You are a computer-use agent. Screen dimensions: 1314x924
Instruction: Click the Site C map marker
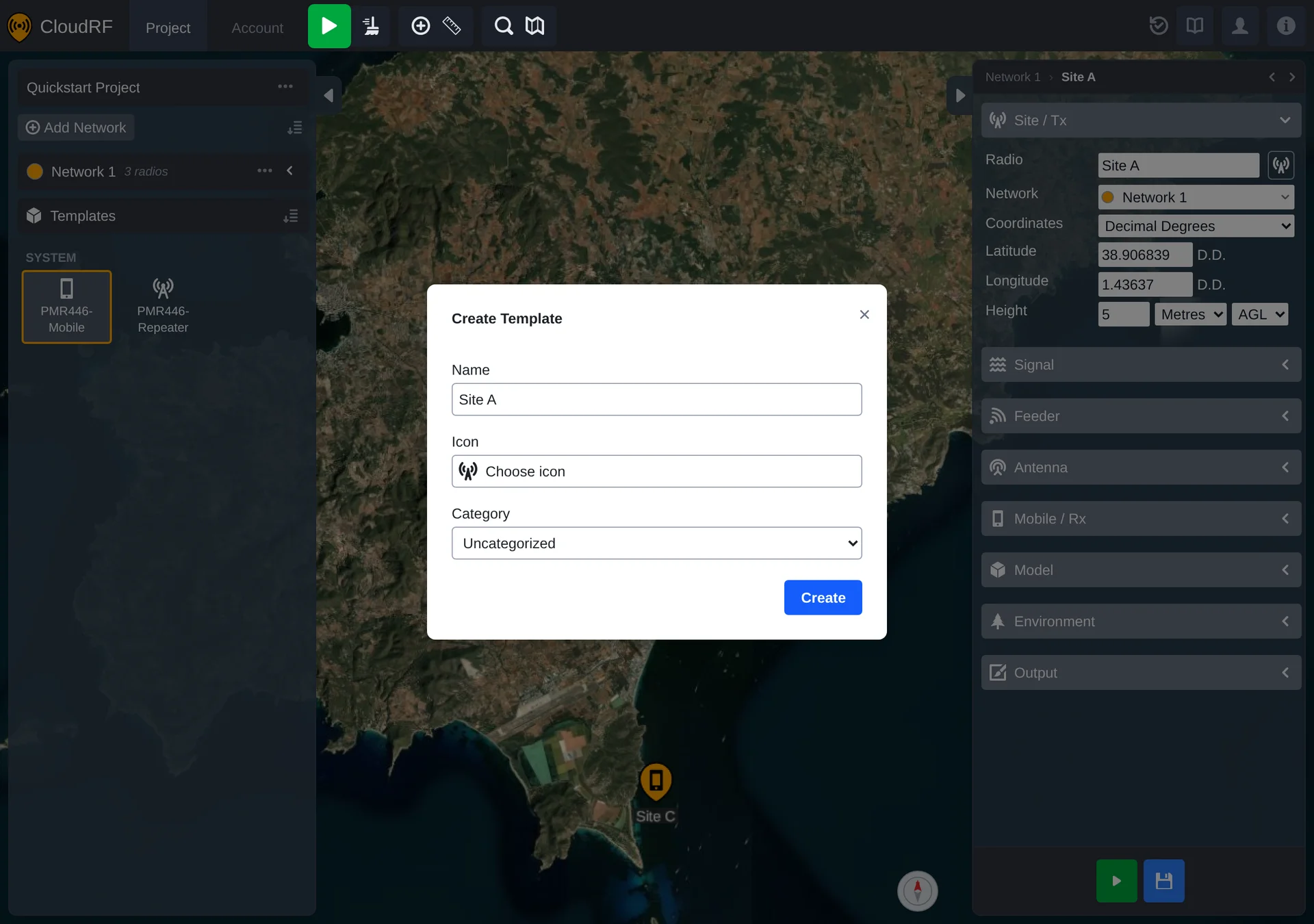click(656, 782)
